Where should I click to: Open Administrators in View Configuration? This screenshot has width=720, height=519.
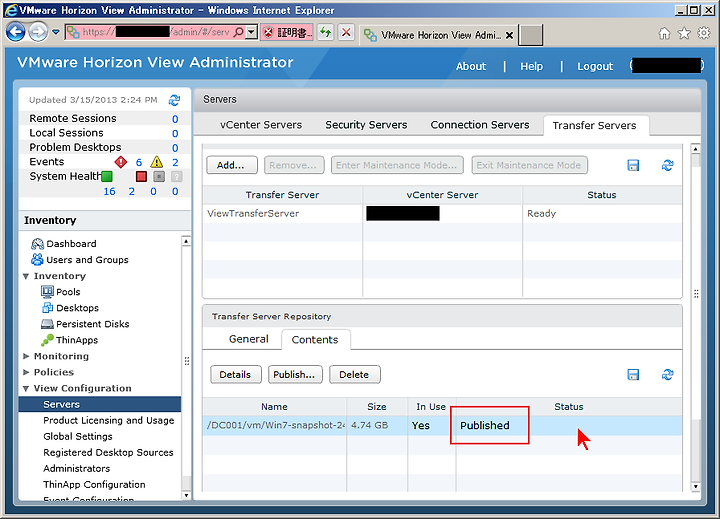click(x=77, y=469)
